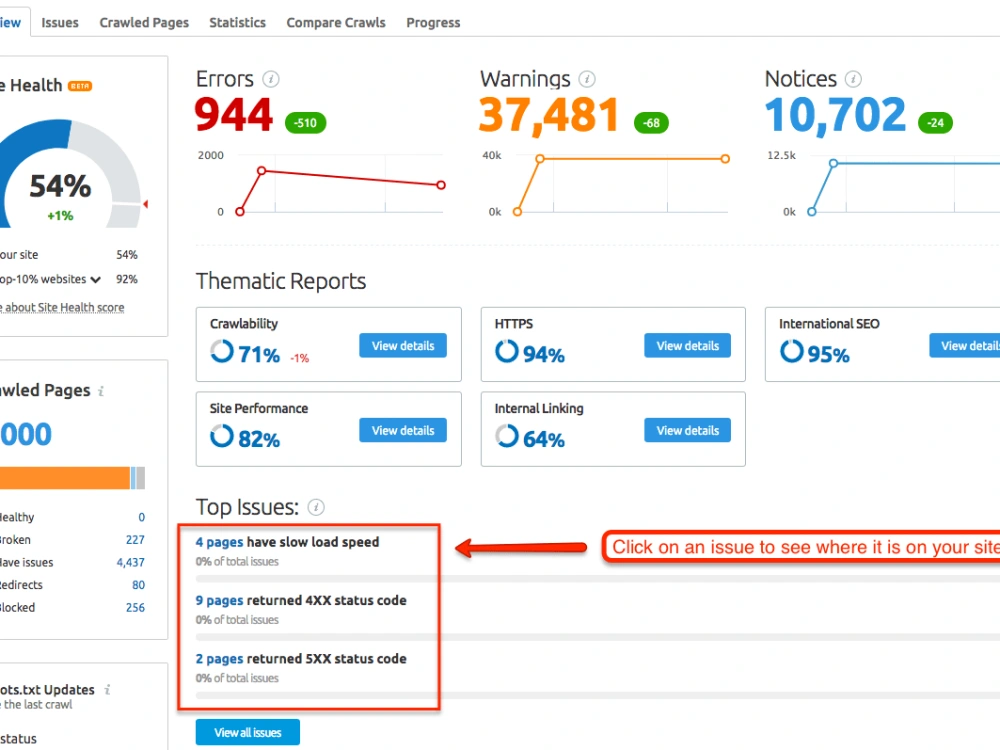Click the info icon next to Errors

[271, 79]
